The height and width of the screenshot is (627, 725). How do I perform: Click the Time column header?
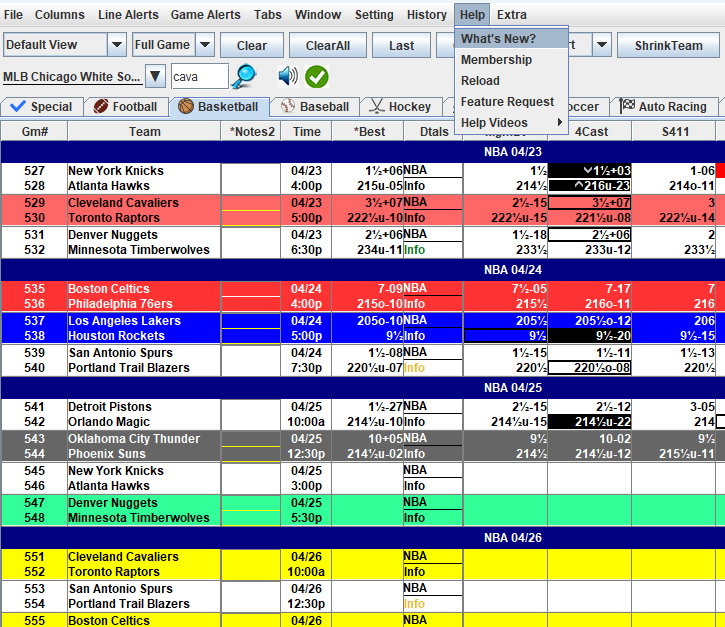point(306,132)
